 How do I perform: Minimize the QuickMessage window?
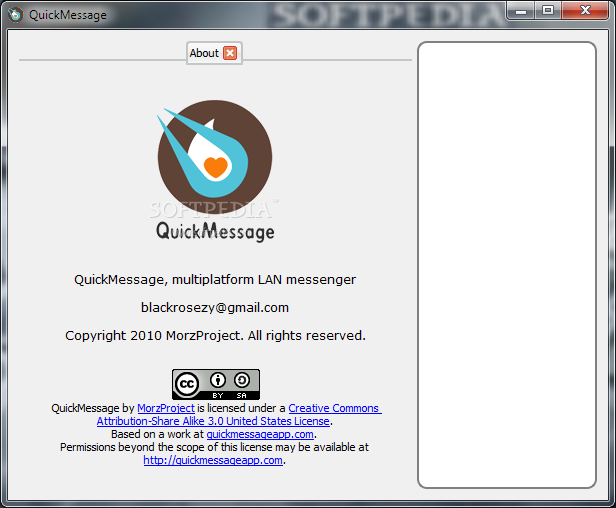[x=521, y=11]
